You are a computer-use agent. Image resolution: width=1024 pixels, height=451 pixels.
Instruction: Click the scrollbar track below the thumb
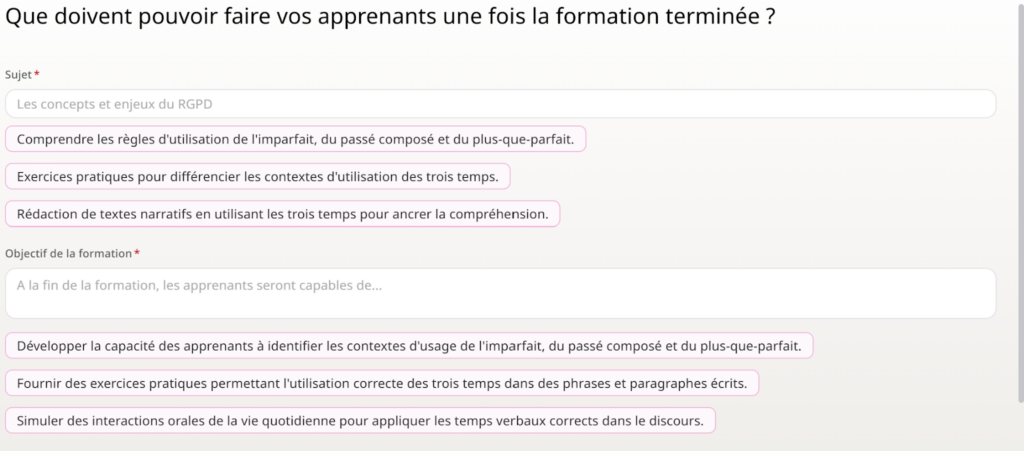pos(1018,425)
